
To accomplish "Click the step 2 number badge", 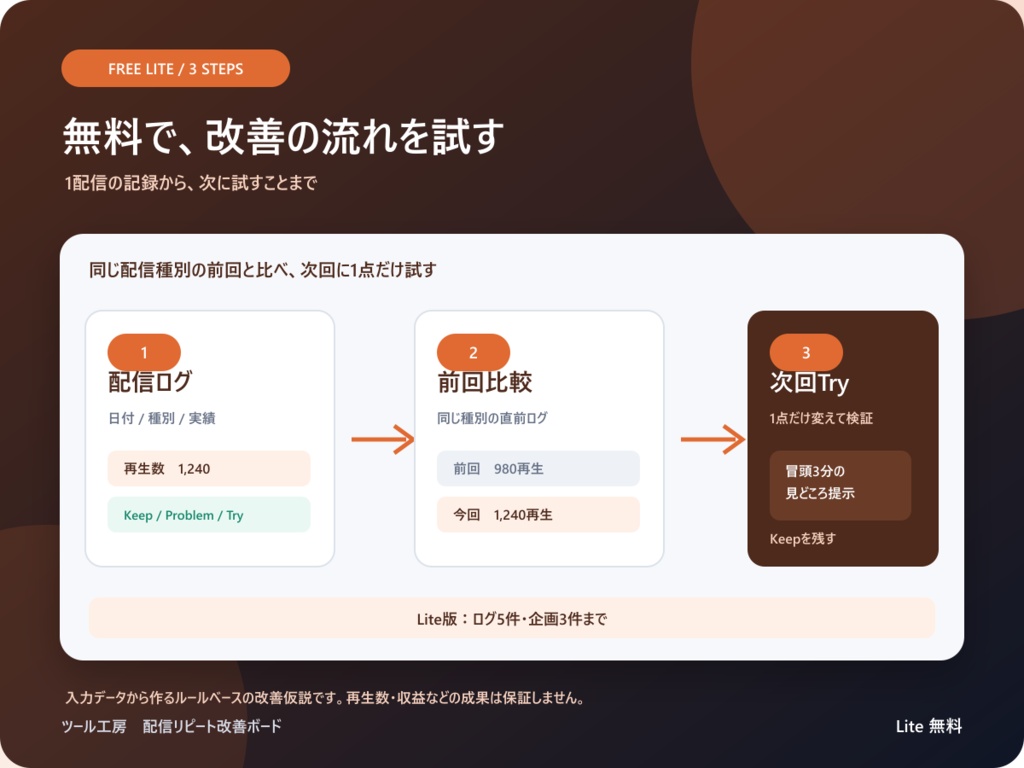I will (x=473, y=353).
